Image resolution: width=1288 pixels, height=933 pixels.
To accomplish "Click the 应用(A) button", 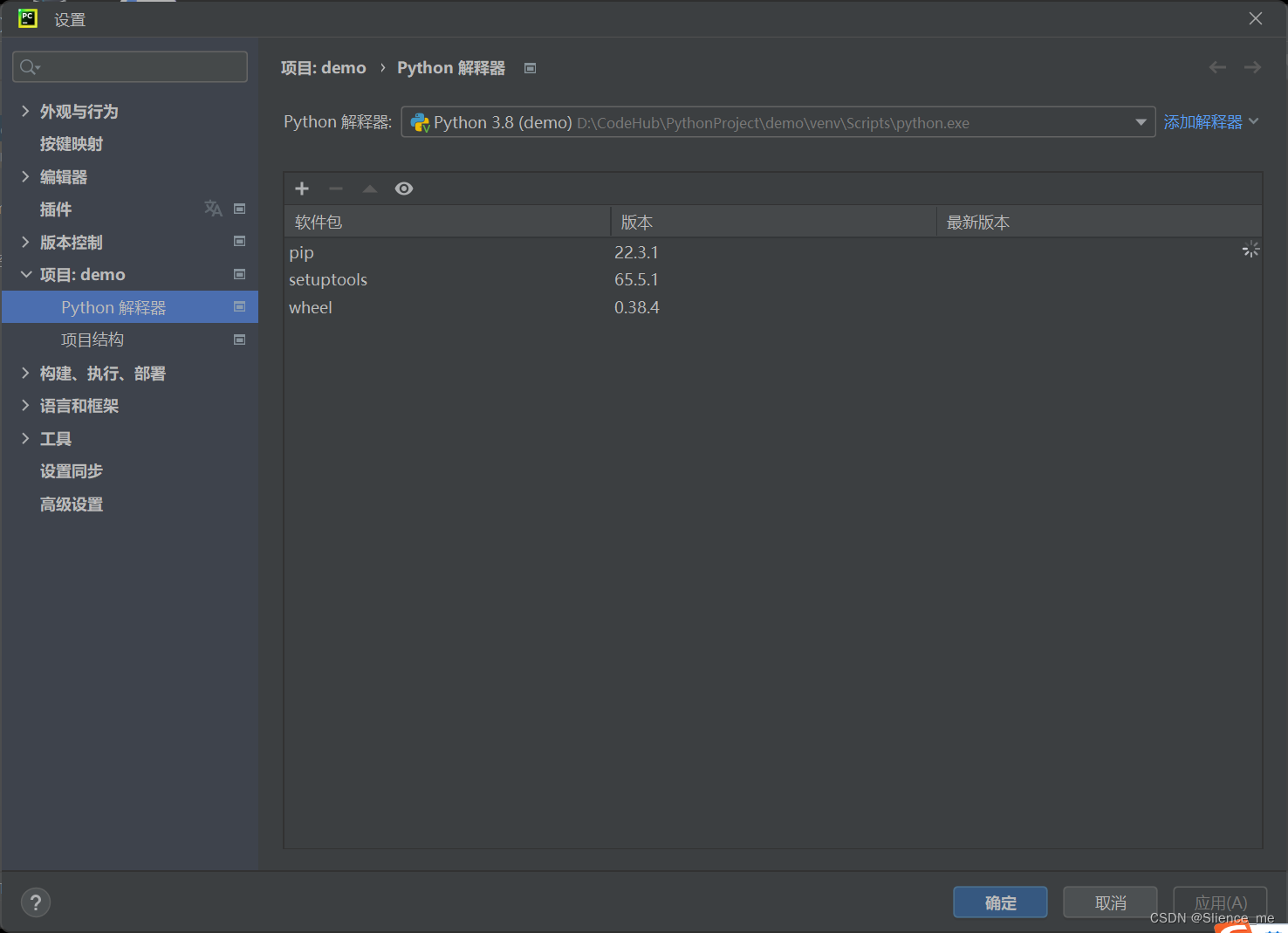I will [1220, 902].
